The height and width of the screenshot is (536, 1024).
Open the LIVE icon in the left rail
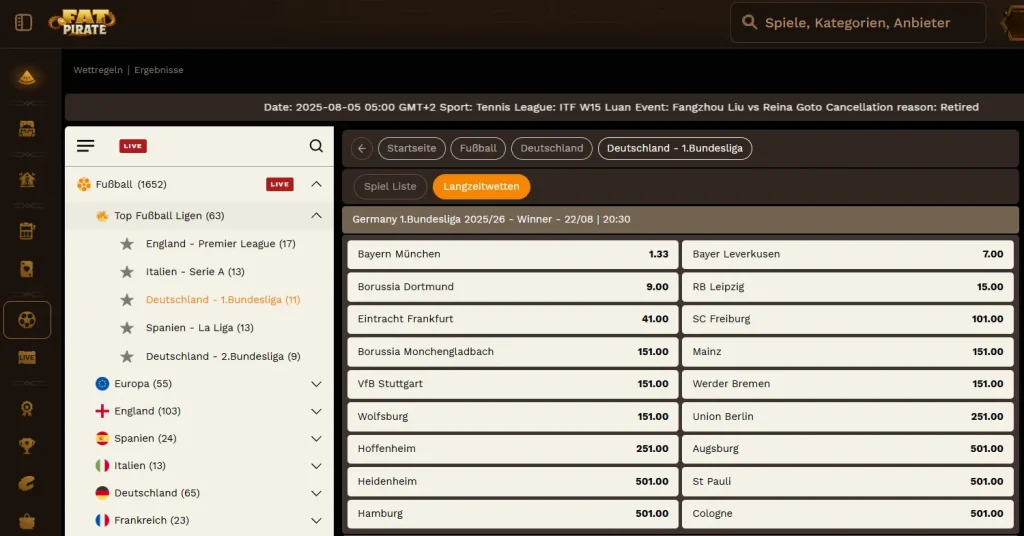(27, 357)
